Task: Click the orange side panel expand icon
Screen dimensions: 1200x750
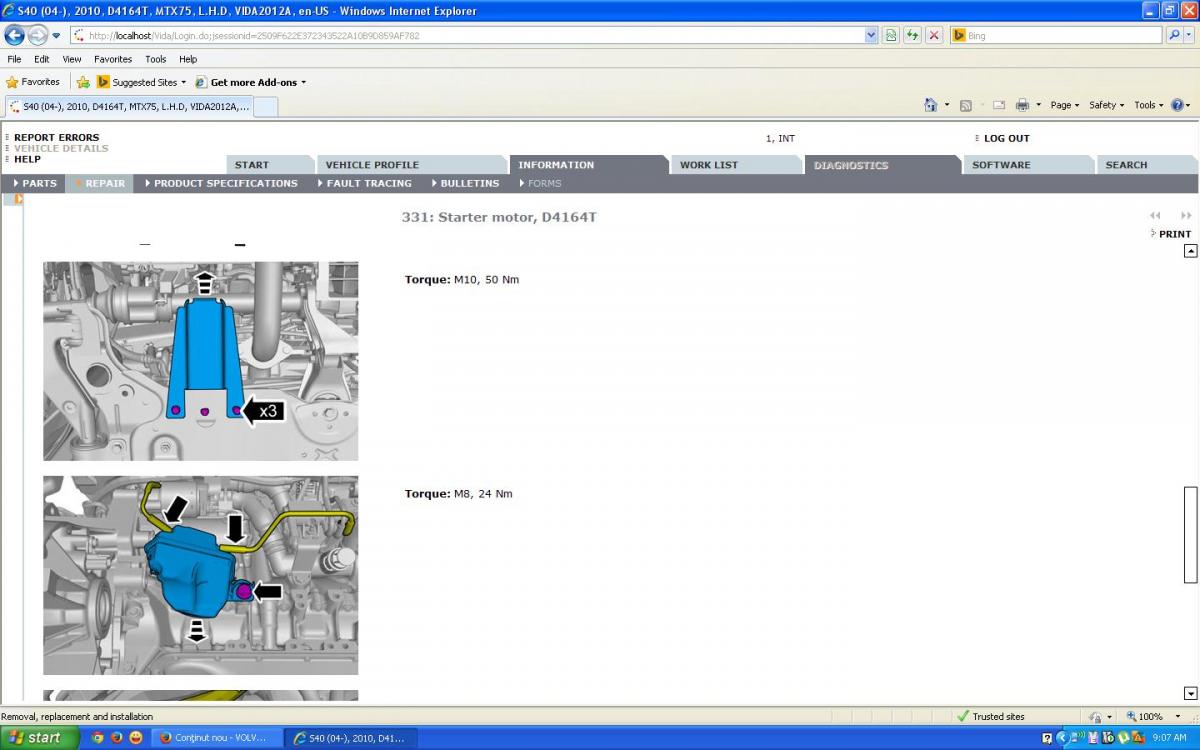Action: (x=18, y=199)
